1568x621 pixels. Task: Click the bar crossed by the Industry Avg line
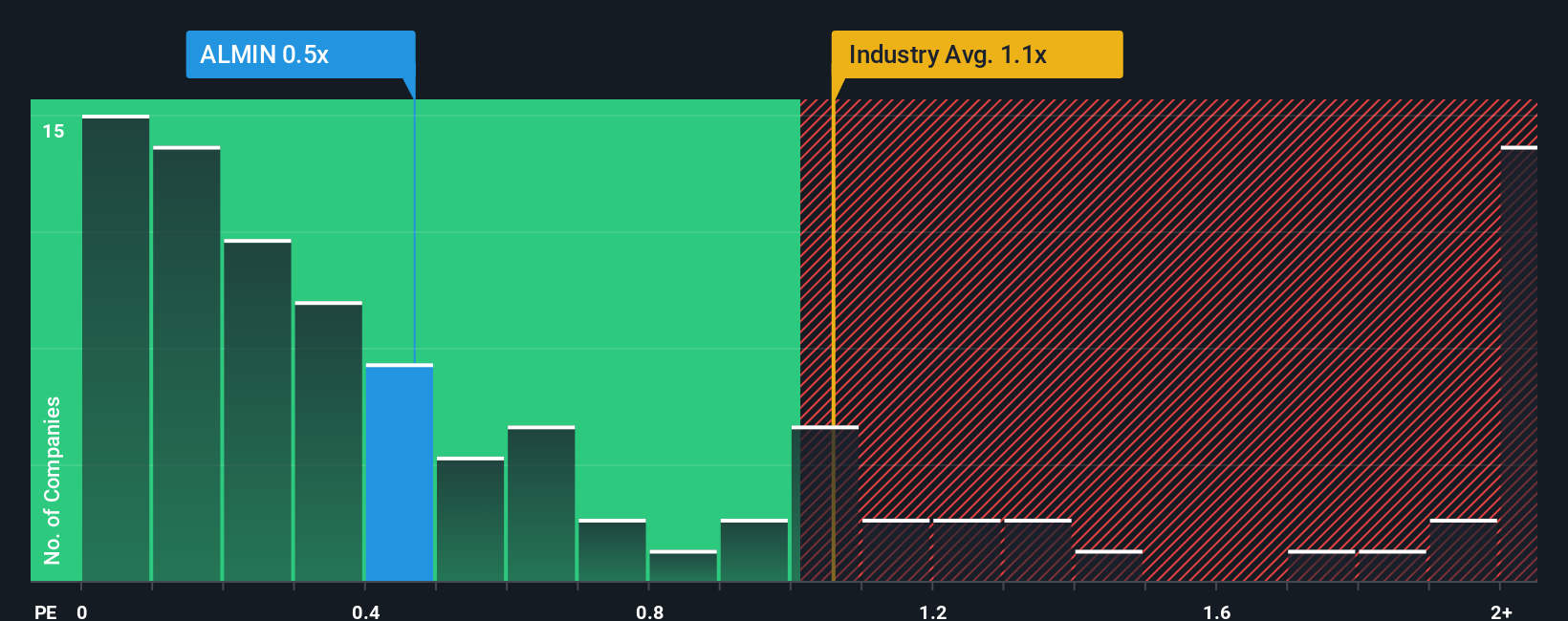click(825, 503)
